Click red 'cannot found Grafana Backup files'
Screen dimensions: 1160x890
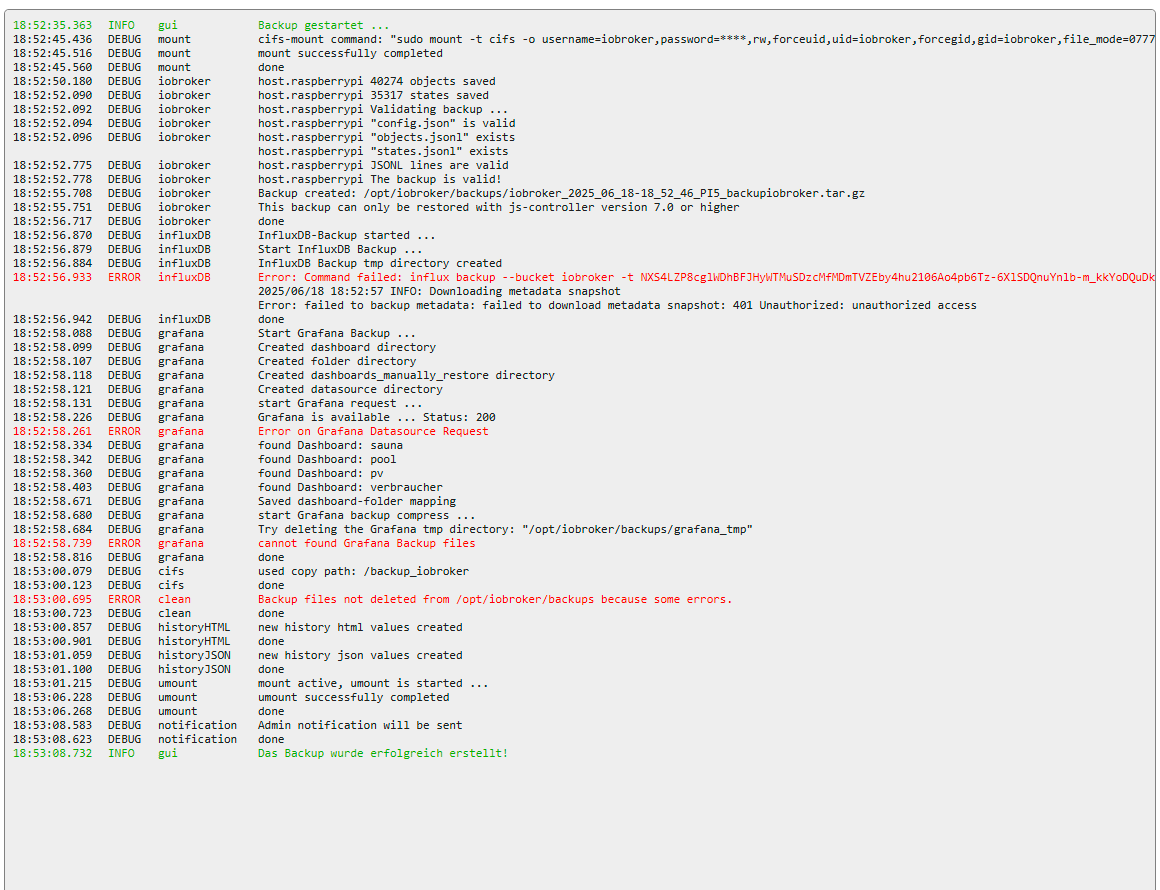coord(366,545)
